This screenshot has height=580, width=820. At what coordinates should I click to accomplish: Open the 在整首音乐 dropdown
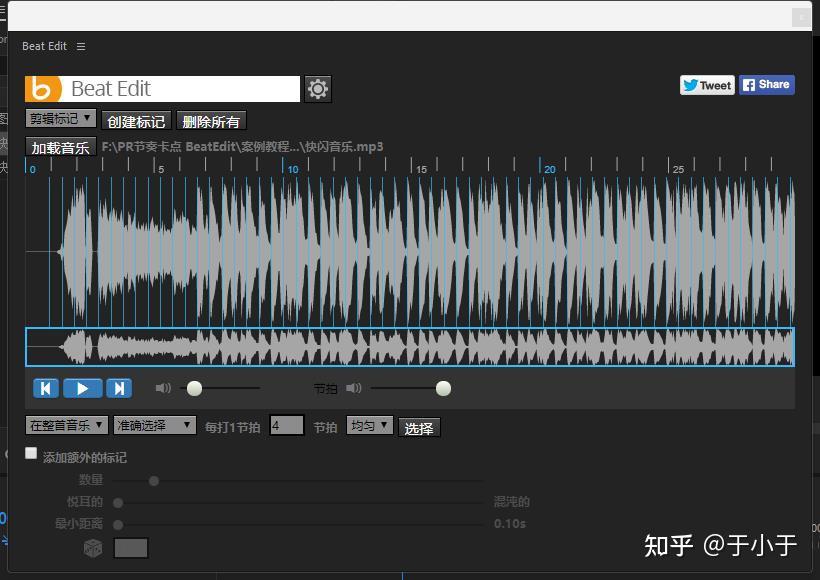[x=67, y=425]
